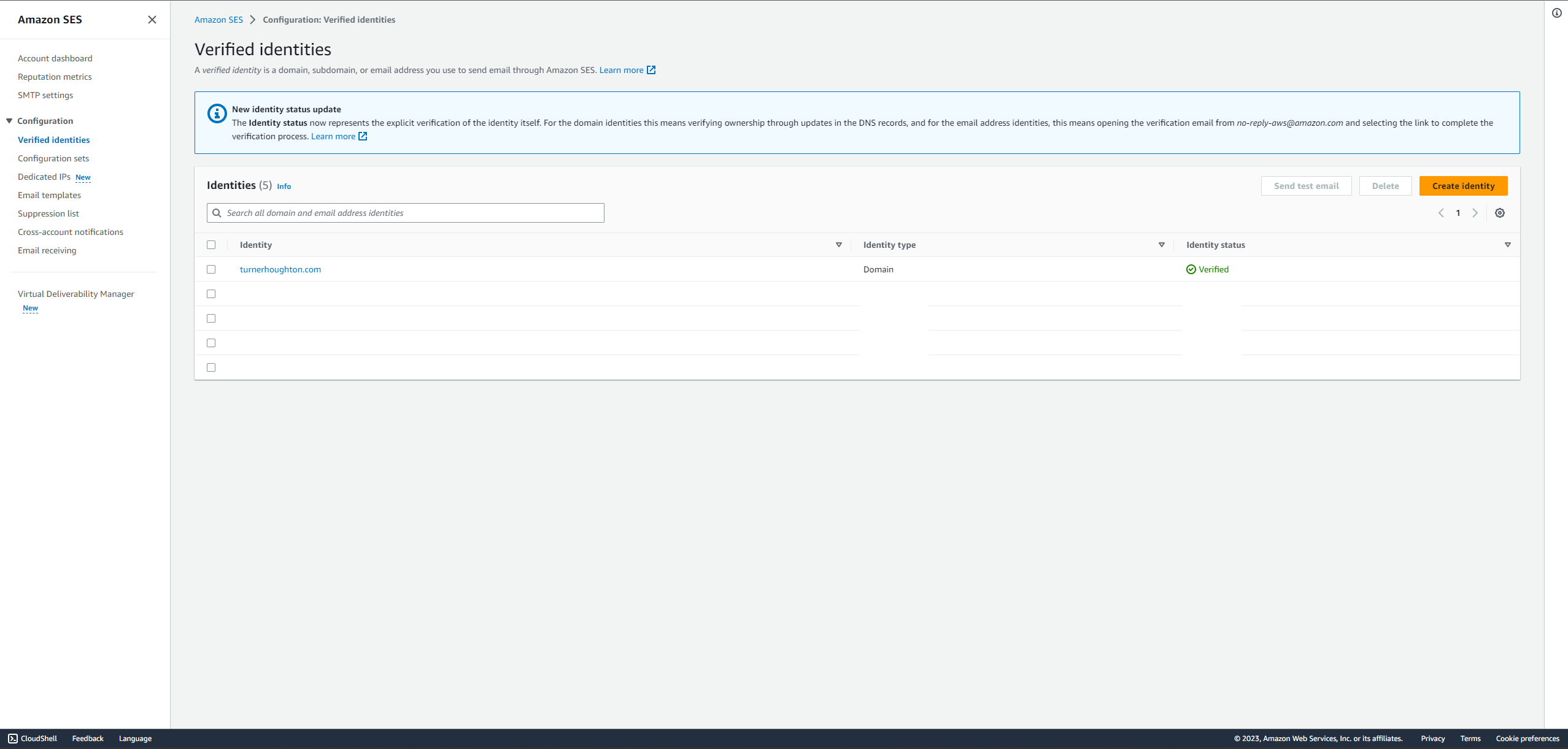
Task: Click the Send test email button
Action: 1306,186
